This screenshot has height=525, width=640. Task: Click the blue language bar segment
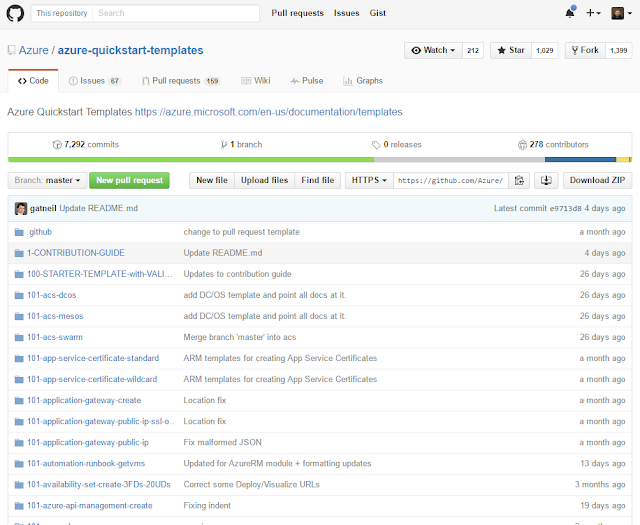[x=580, y=160]
